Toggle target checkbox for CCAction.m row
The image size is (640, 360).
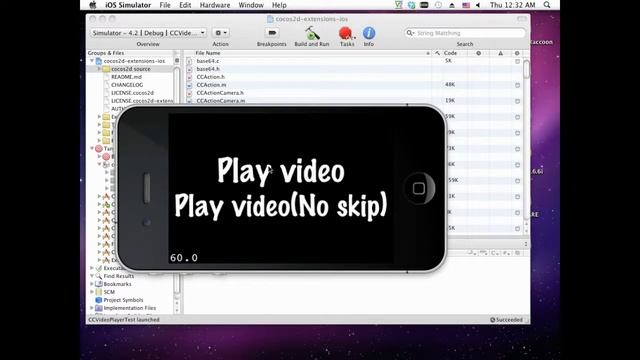tap(517, 85)
